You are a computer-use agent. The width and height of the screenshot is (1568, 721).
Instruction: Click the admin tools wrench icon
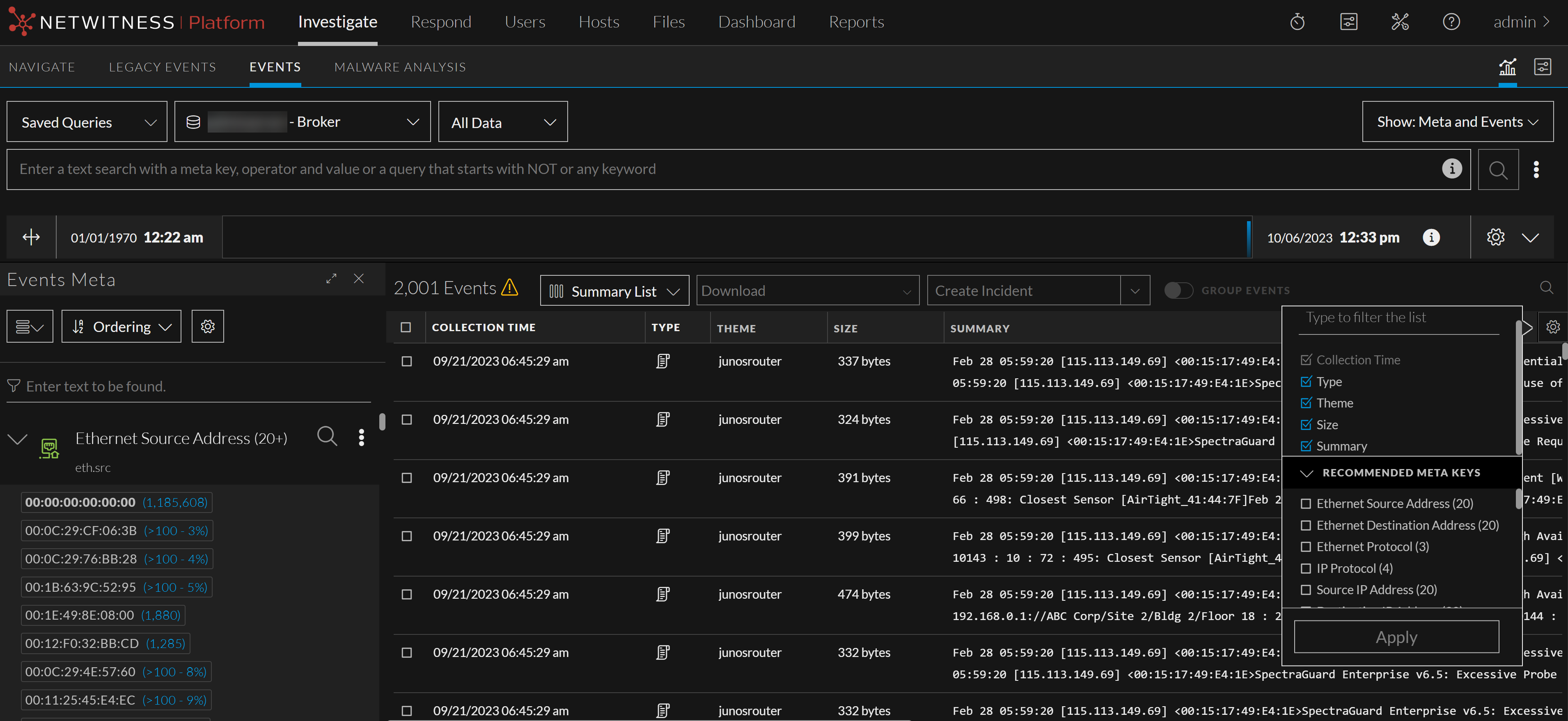coord(1400,23)
